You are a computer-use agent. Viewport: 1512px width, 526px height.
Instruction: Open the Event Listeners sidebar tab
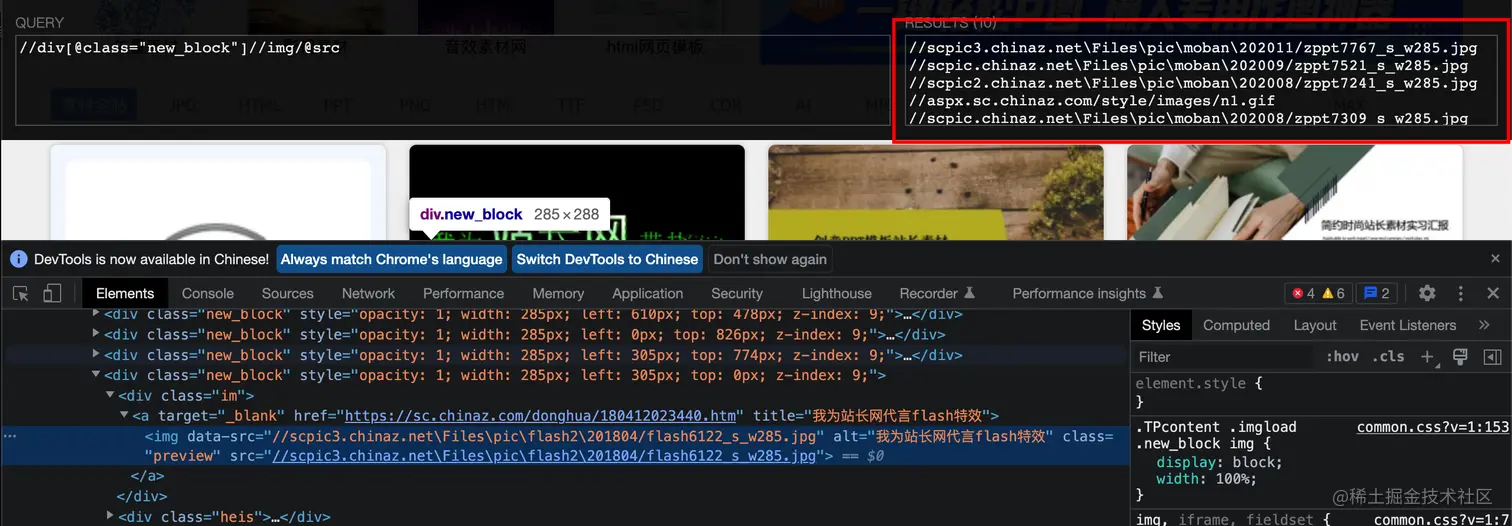(1407, 325)
